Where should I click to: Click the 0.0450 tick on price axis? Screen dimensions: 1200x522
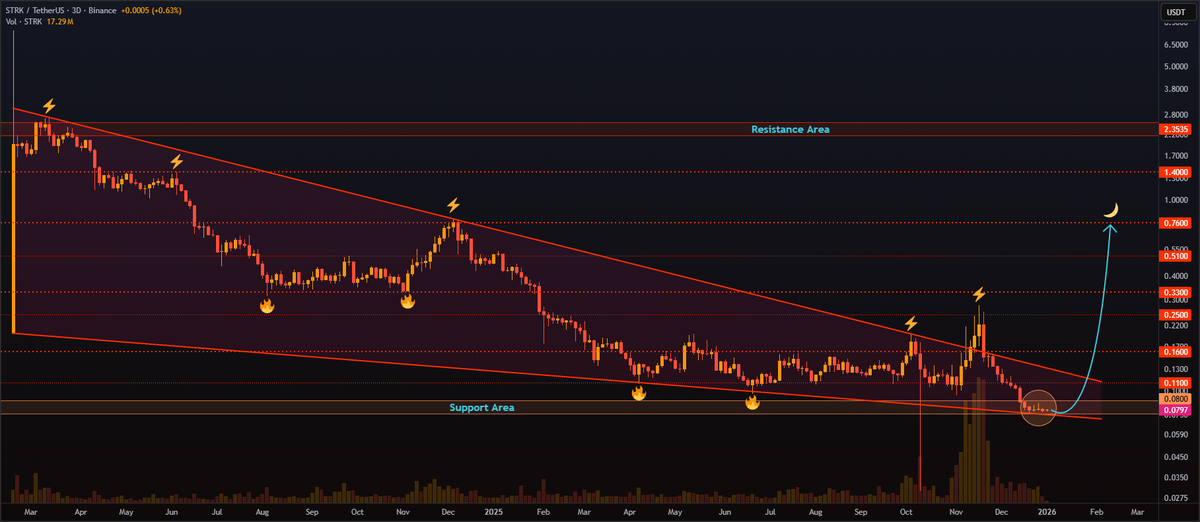tap(1174, 457)
